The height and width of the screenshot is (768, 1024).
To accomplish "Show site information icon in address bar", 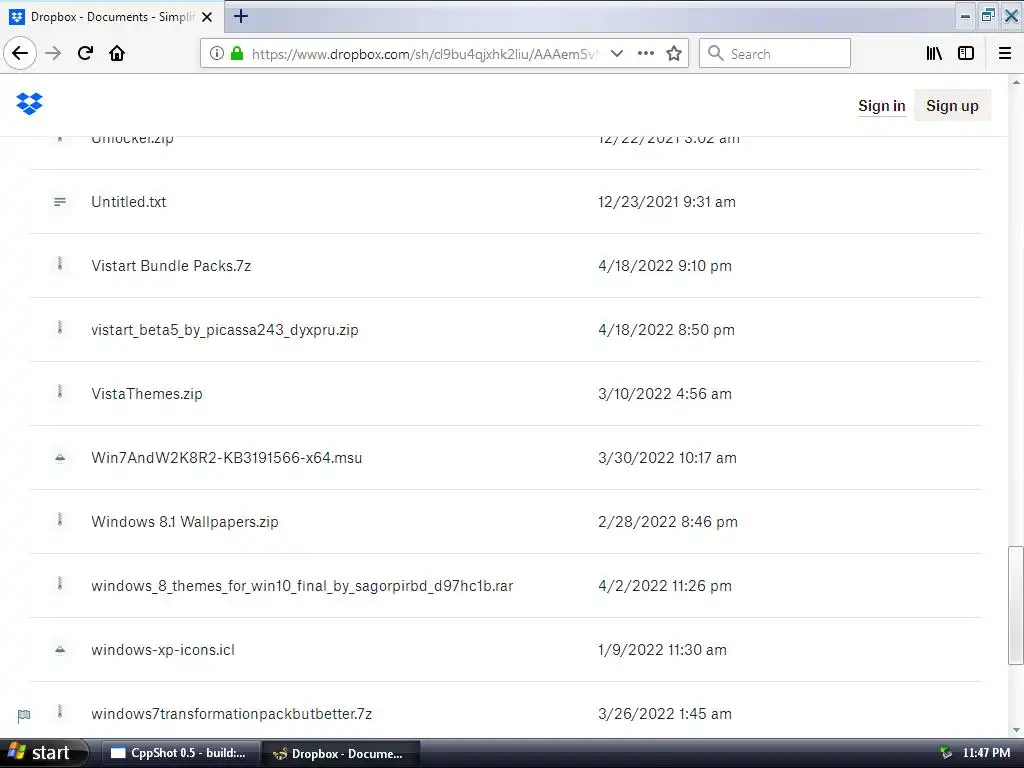I will coord(217,54).
